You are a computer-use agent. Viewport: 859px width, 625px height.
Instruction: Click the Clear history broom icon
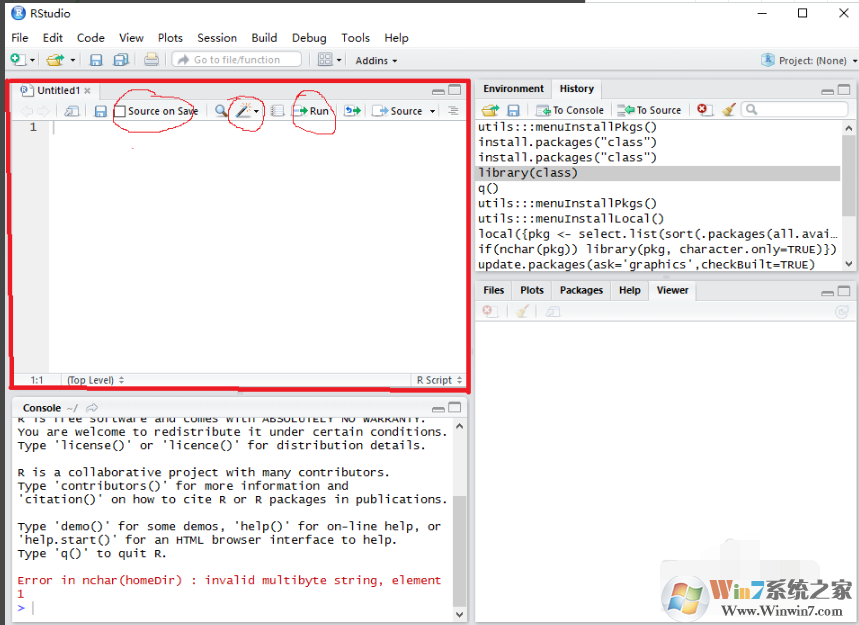[728, 110]
